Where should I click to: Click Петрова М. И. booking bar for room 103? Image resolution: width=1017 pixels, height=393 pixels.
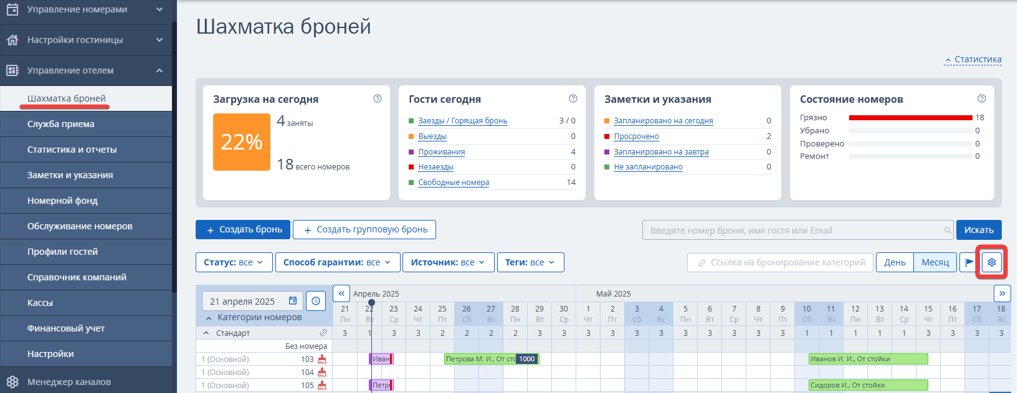click(492, 359)
